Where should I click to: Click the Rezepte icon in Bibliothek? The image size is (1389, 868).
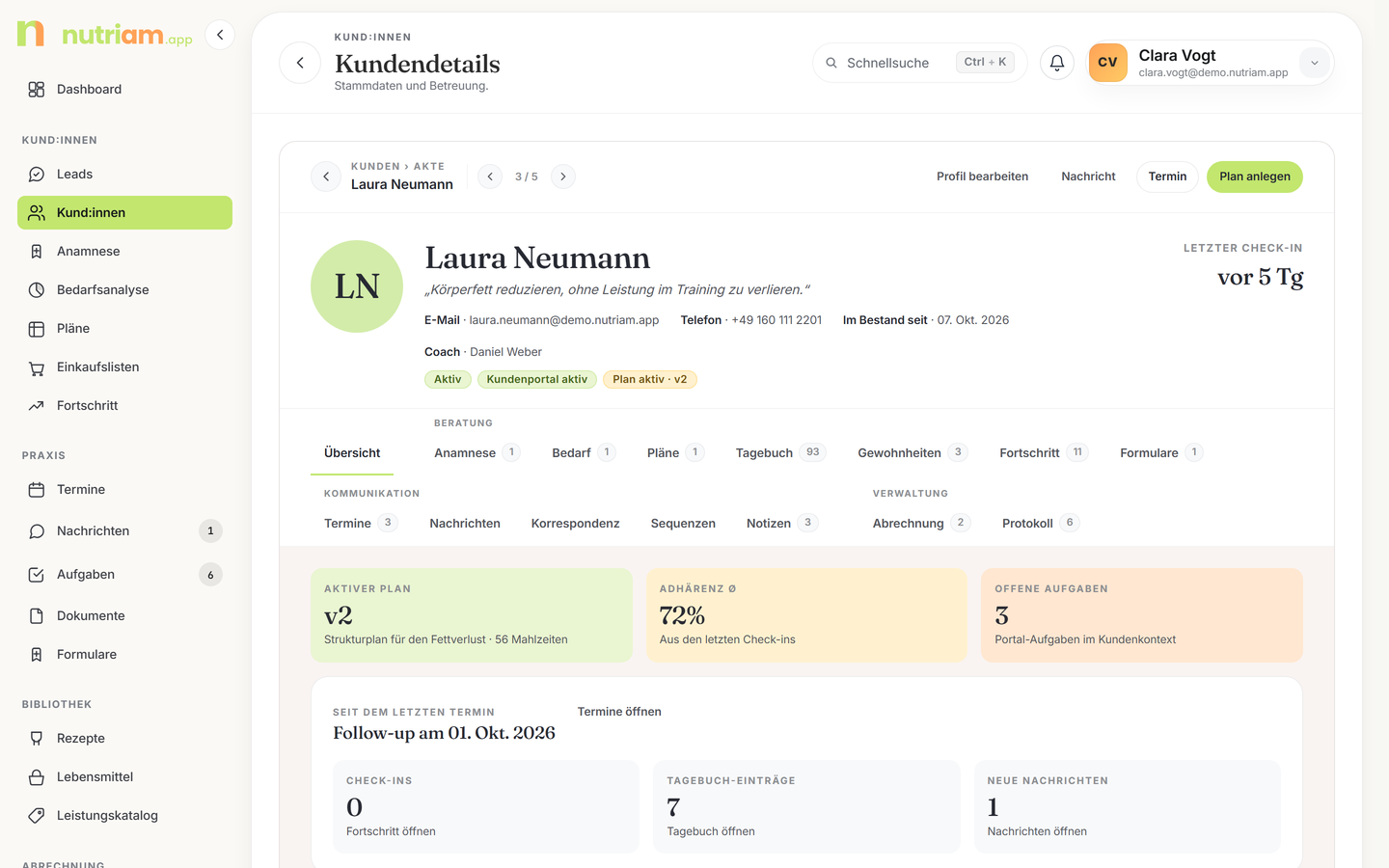[37, 739]
